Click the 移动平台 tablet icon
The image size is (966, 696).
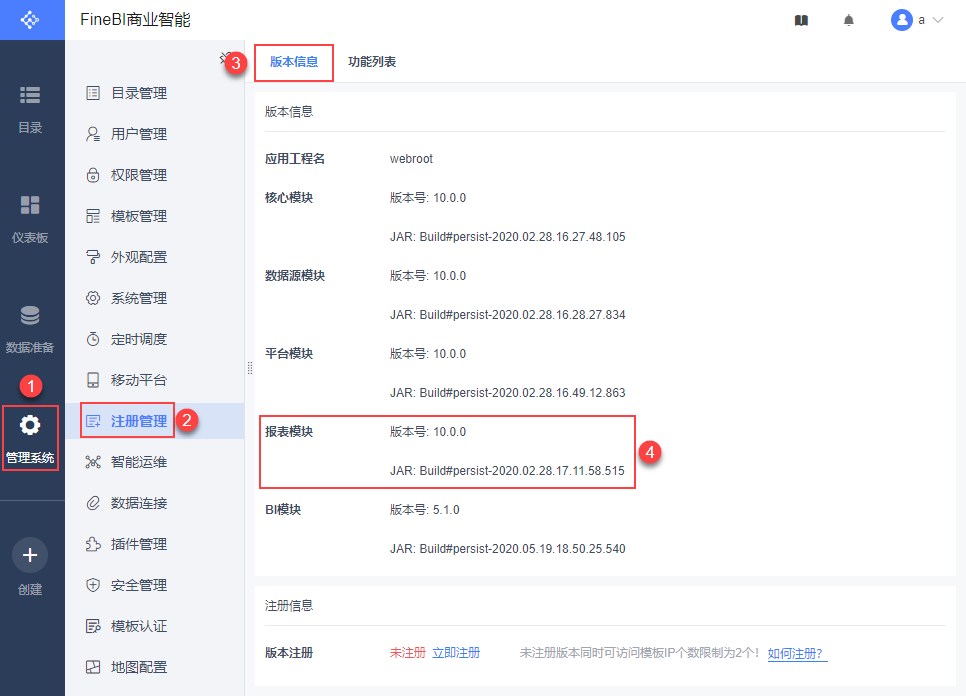(x=93, y=380)
